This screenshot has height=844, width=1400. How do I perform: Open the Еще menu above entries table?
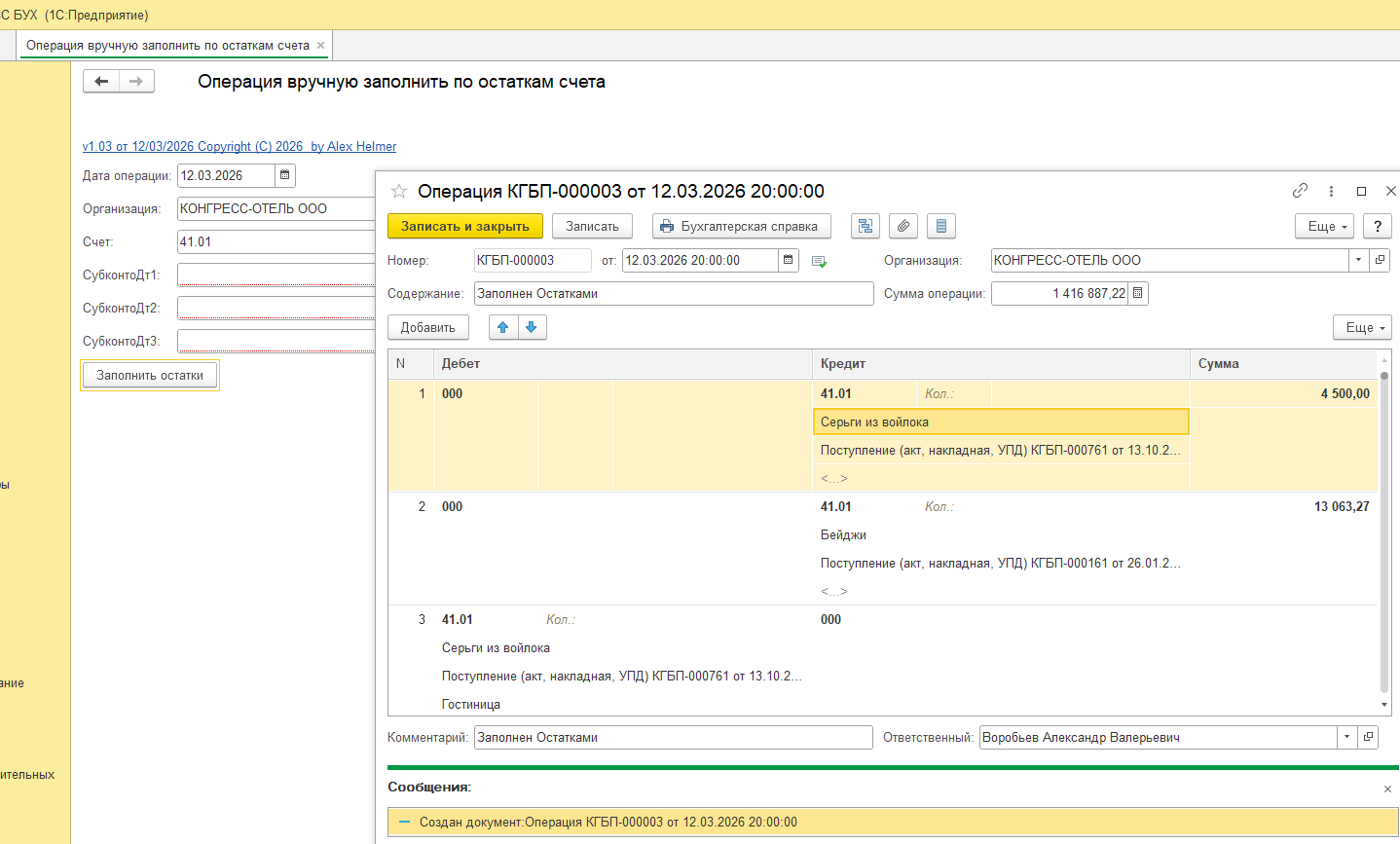pos(1361,327)
